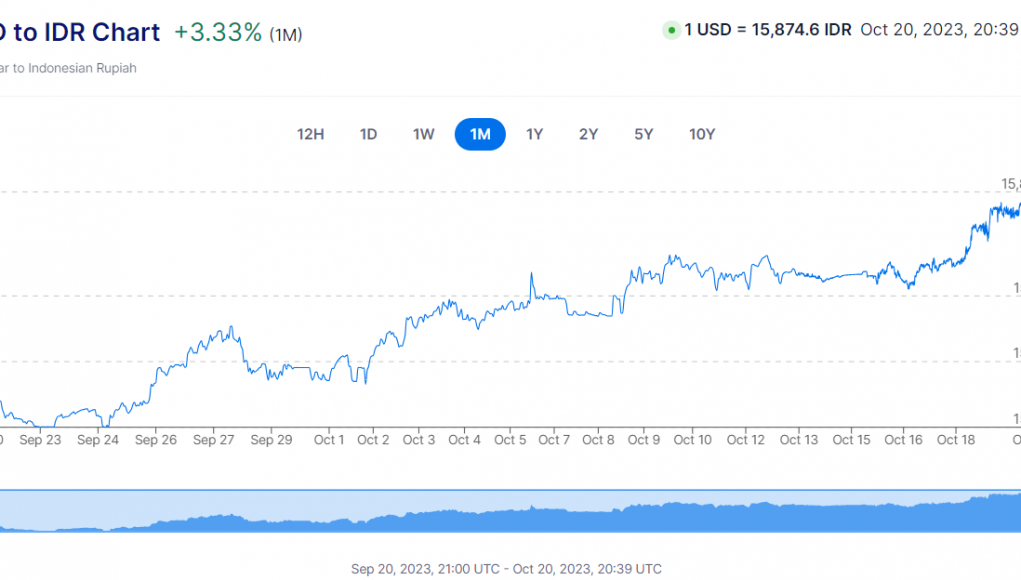Viewport: 1021px width, 580px height.
Task: Choose the 1W time range
Action: click(424, 134)
